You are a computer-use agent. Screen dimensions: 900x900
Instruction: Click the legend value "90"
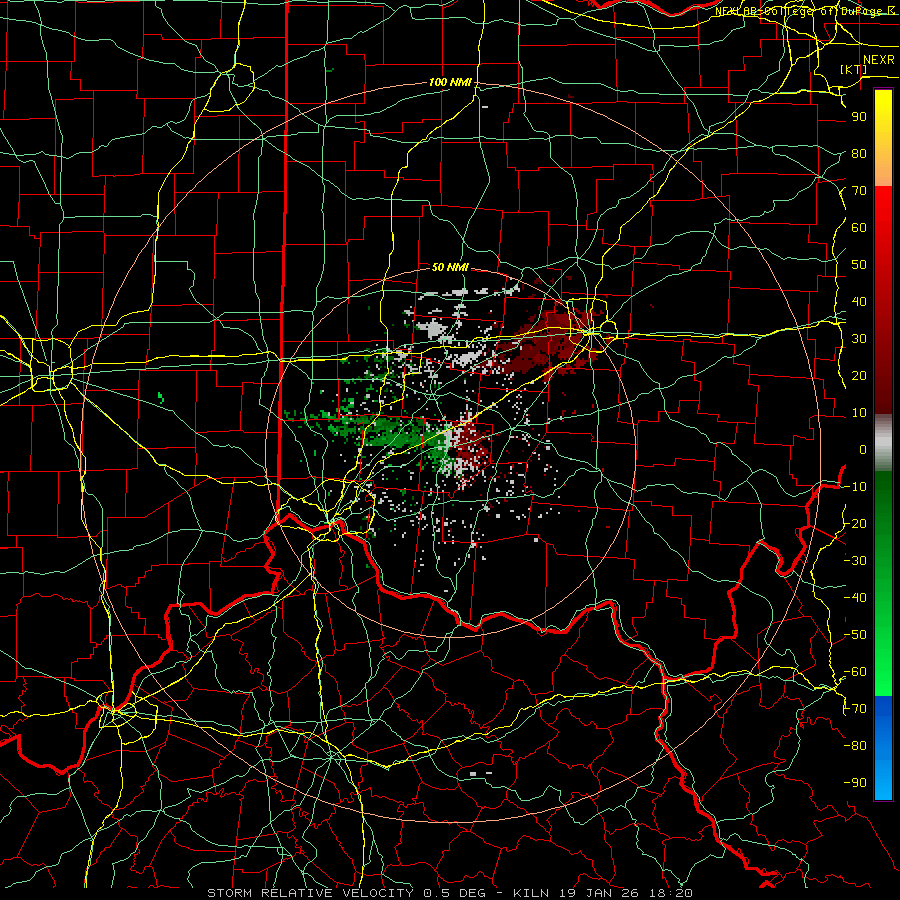point(859,117)
